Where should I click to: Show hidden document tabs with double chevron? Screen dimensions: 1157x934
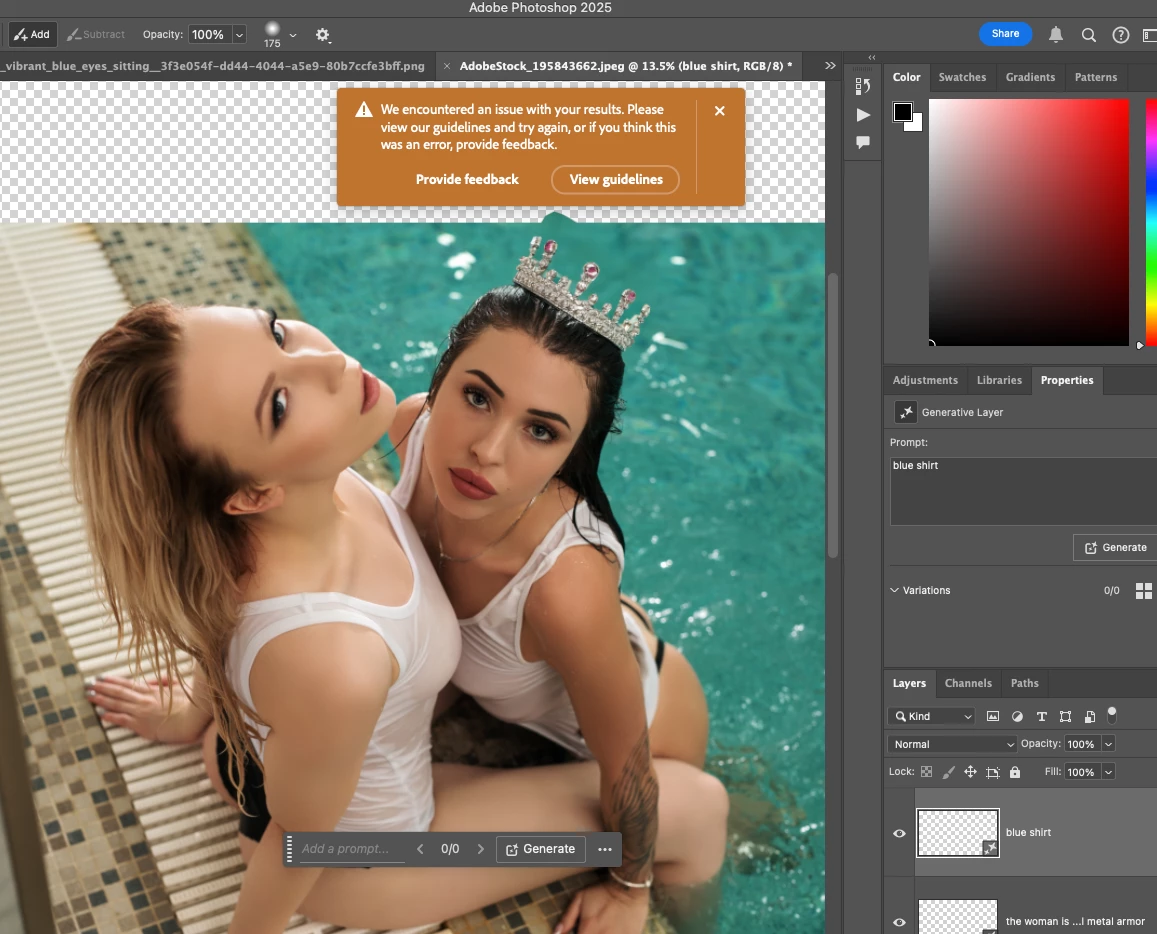coord(830,66)
